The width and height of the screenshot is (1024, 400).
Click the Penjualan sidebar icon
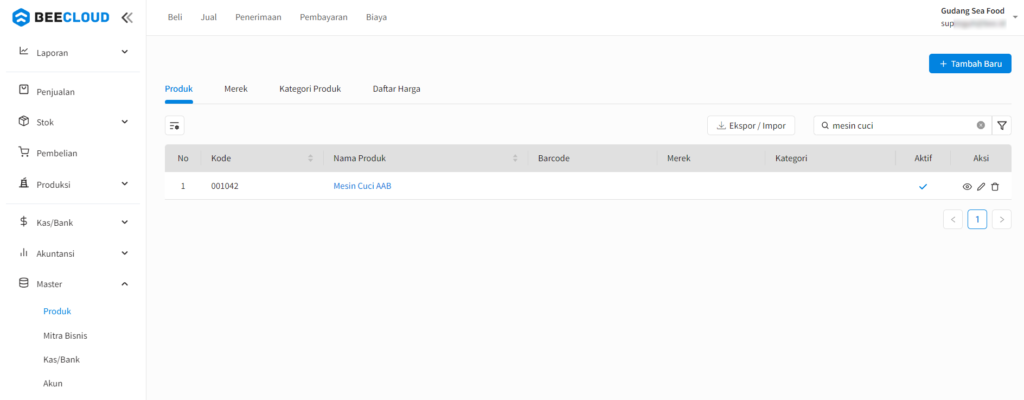pos(24,90)
